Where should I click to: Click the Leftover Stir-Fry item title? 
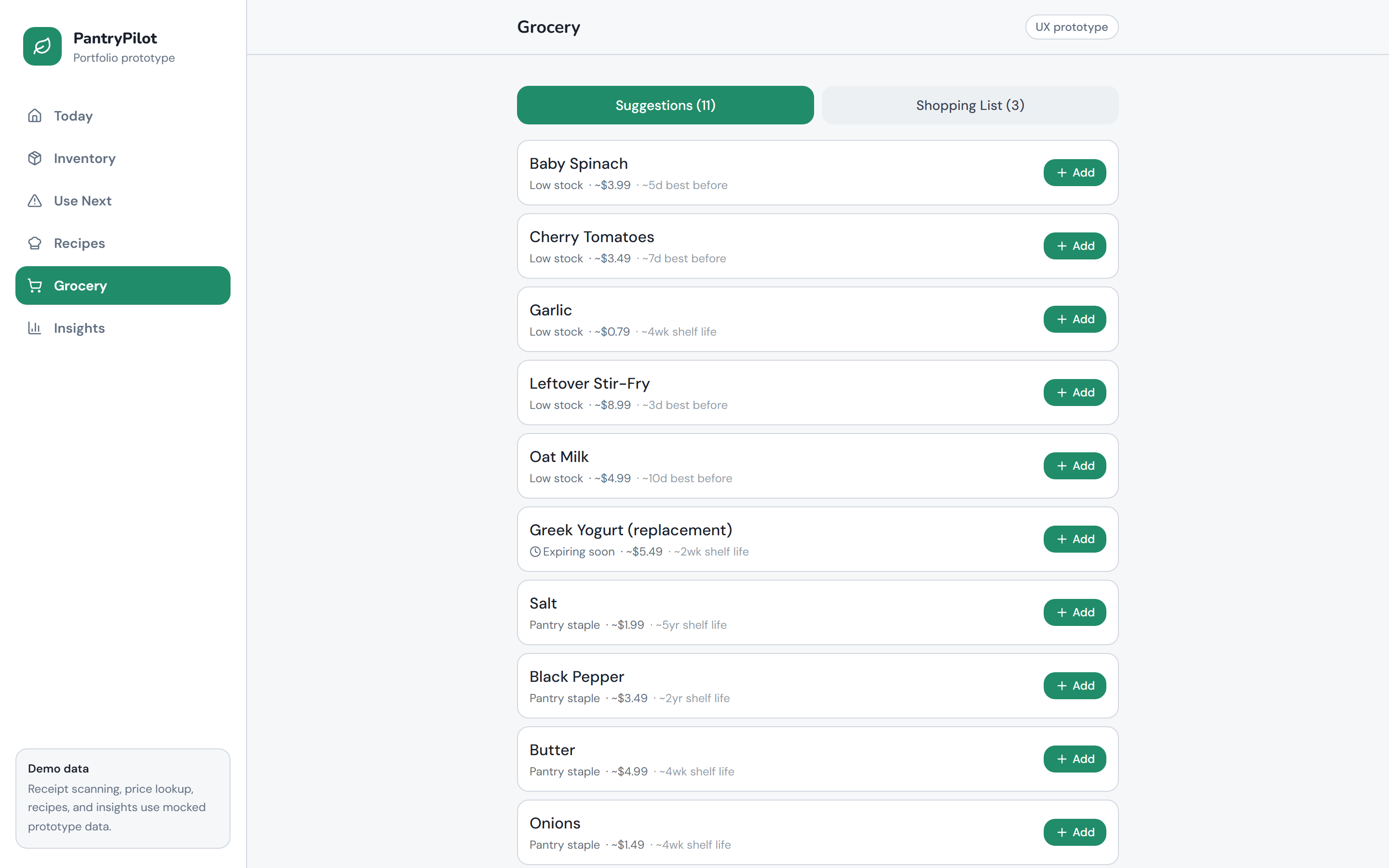[589, 383]
